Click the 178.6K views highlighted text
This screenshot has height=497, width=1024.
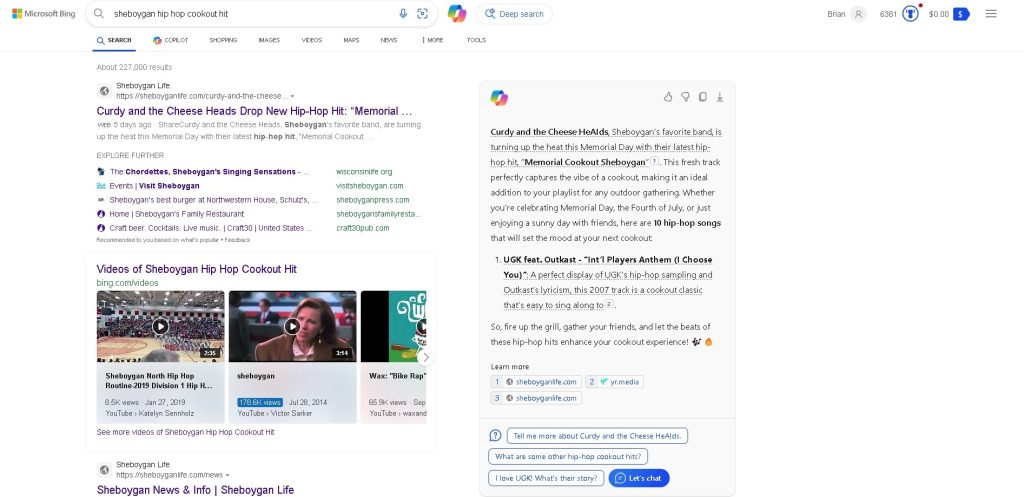(260, 403)
